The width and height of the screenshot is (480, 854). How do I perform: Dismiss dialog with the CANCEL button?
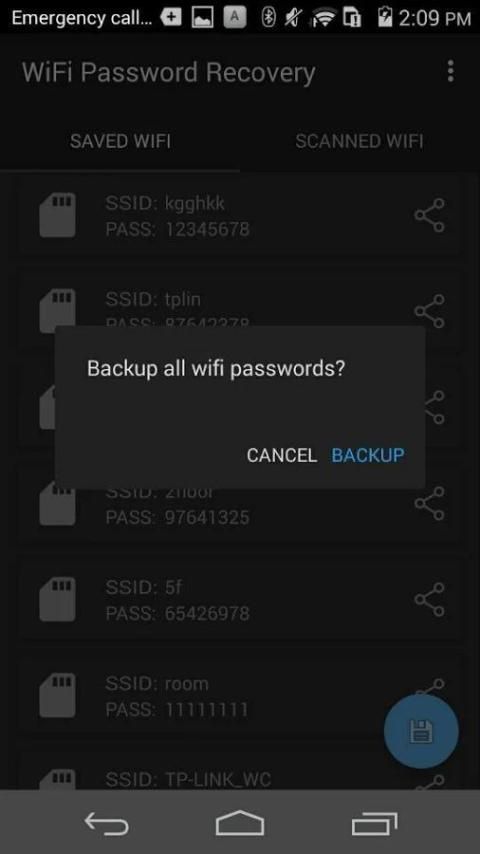[282, 455]
